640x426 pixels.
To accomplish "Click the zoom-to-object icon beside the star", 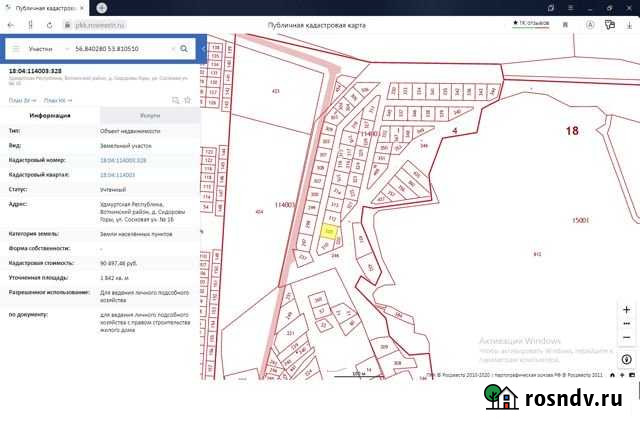I will click(x=176, y=100).
